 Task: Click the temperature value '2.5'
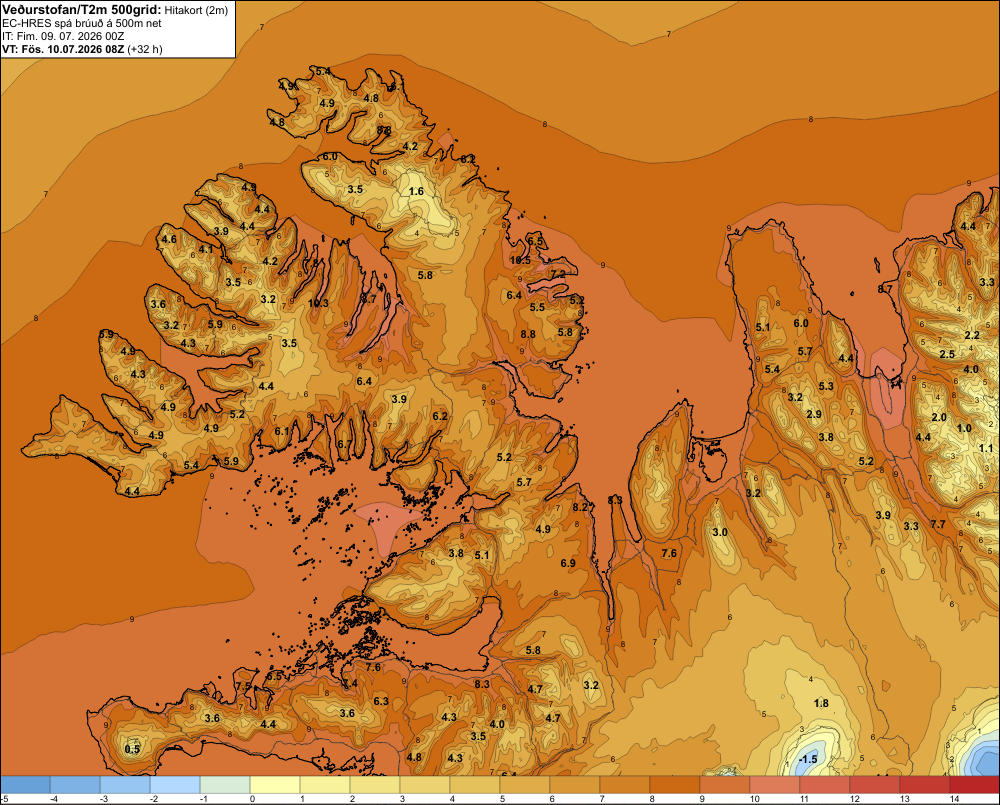947,354
